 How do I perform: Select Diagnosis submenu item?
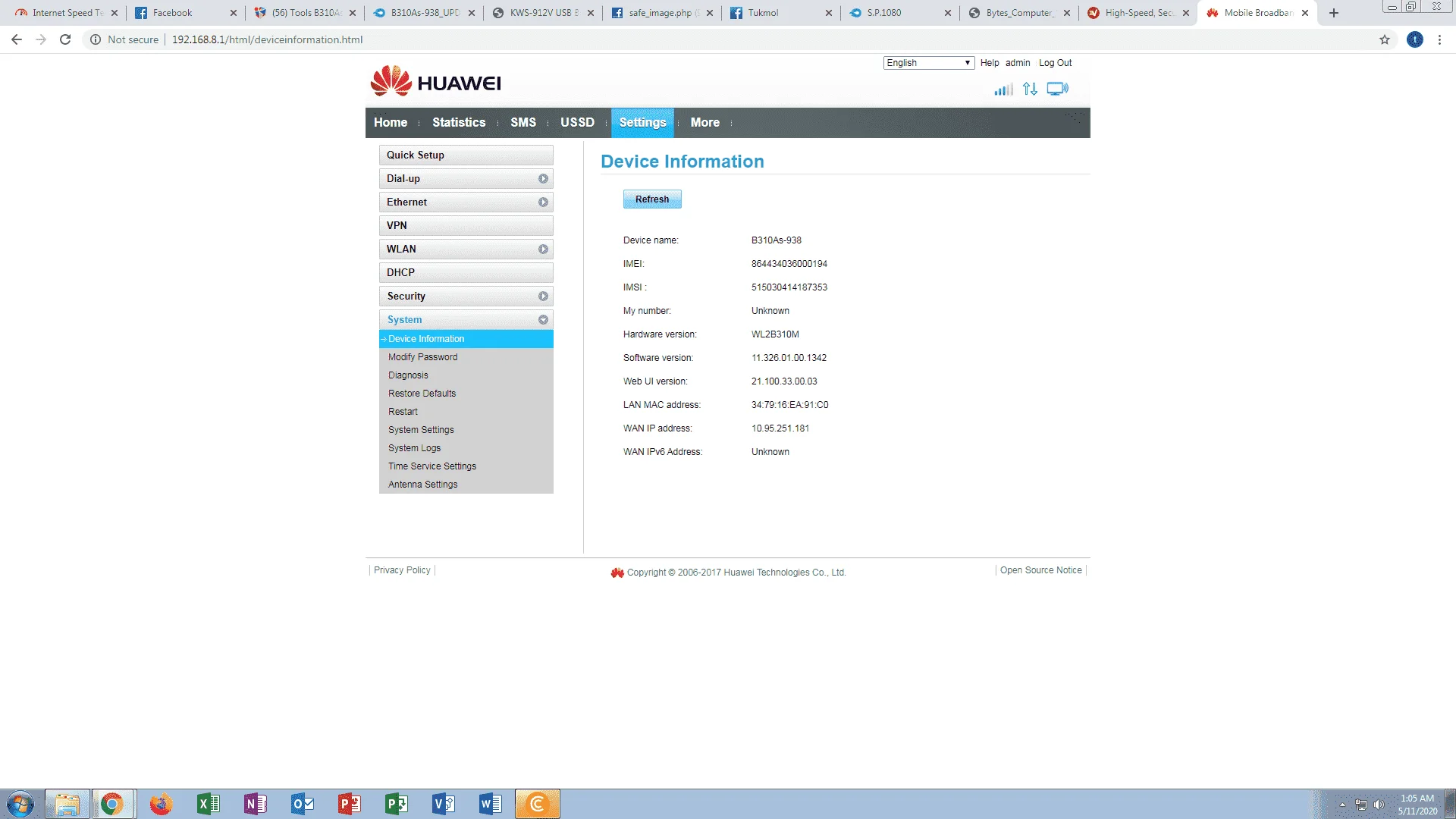point(466,375)
